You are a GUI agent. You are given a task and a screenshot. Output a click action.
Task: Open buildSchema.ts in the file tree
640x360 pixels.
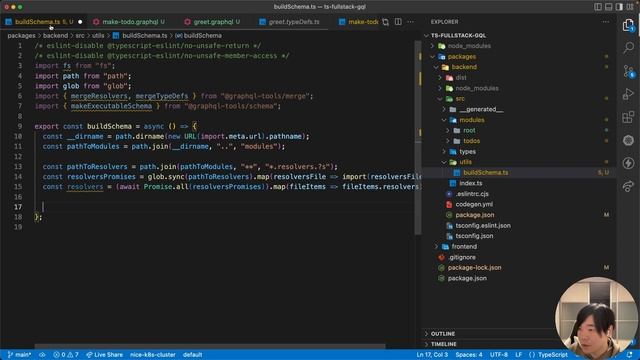tap(485, 173)
